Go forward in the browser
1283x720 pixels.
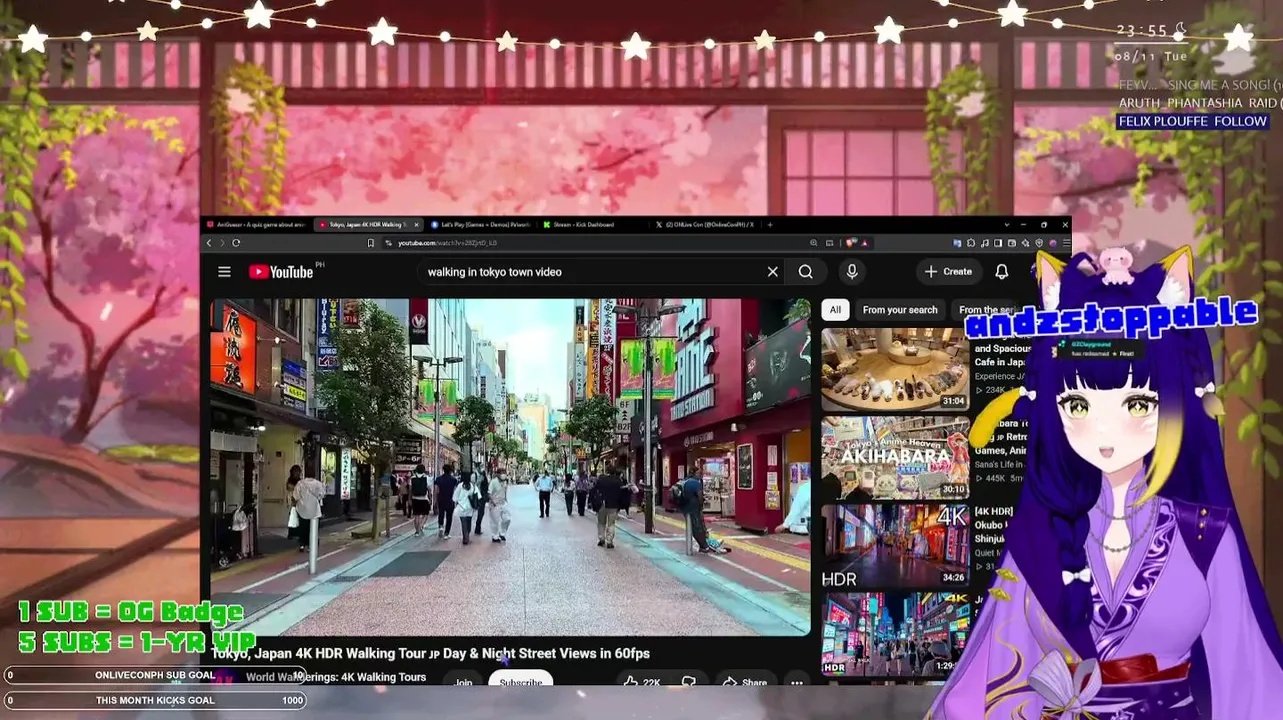coord(222,243)
